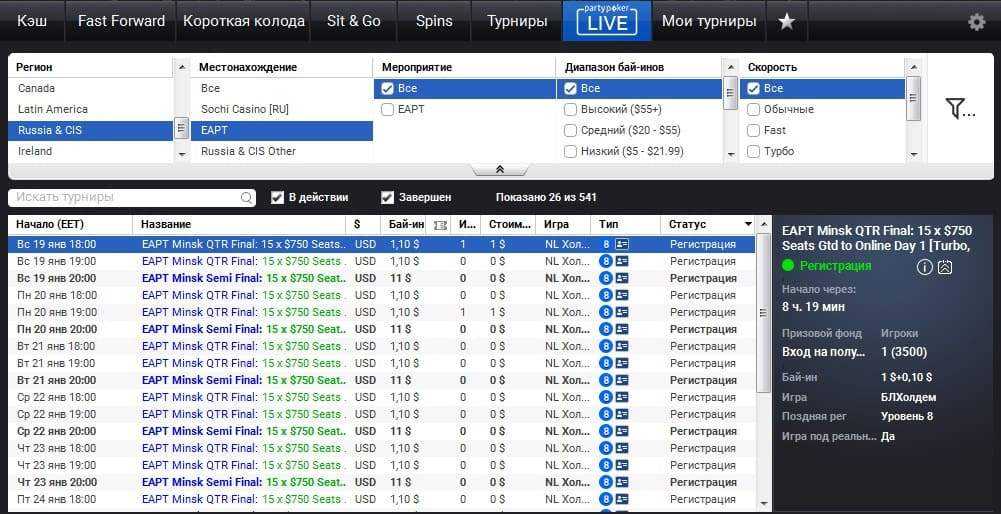
Task: Click card icon in Вс 19 янв 19:00 row
Action: click(622, 261)
